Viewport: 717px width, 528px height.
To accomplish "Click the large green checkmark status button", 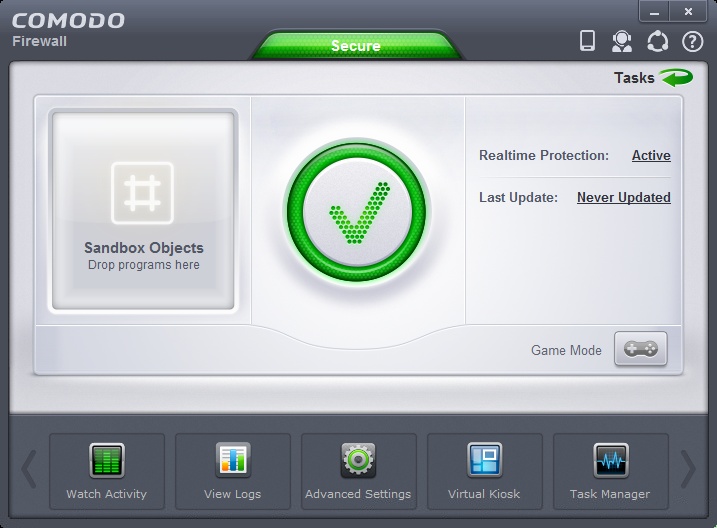I will point(356,212).
